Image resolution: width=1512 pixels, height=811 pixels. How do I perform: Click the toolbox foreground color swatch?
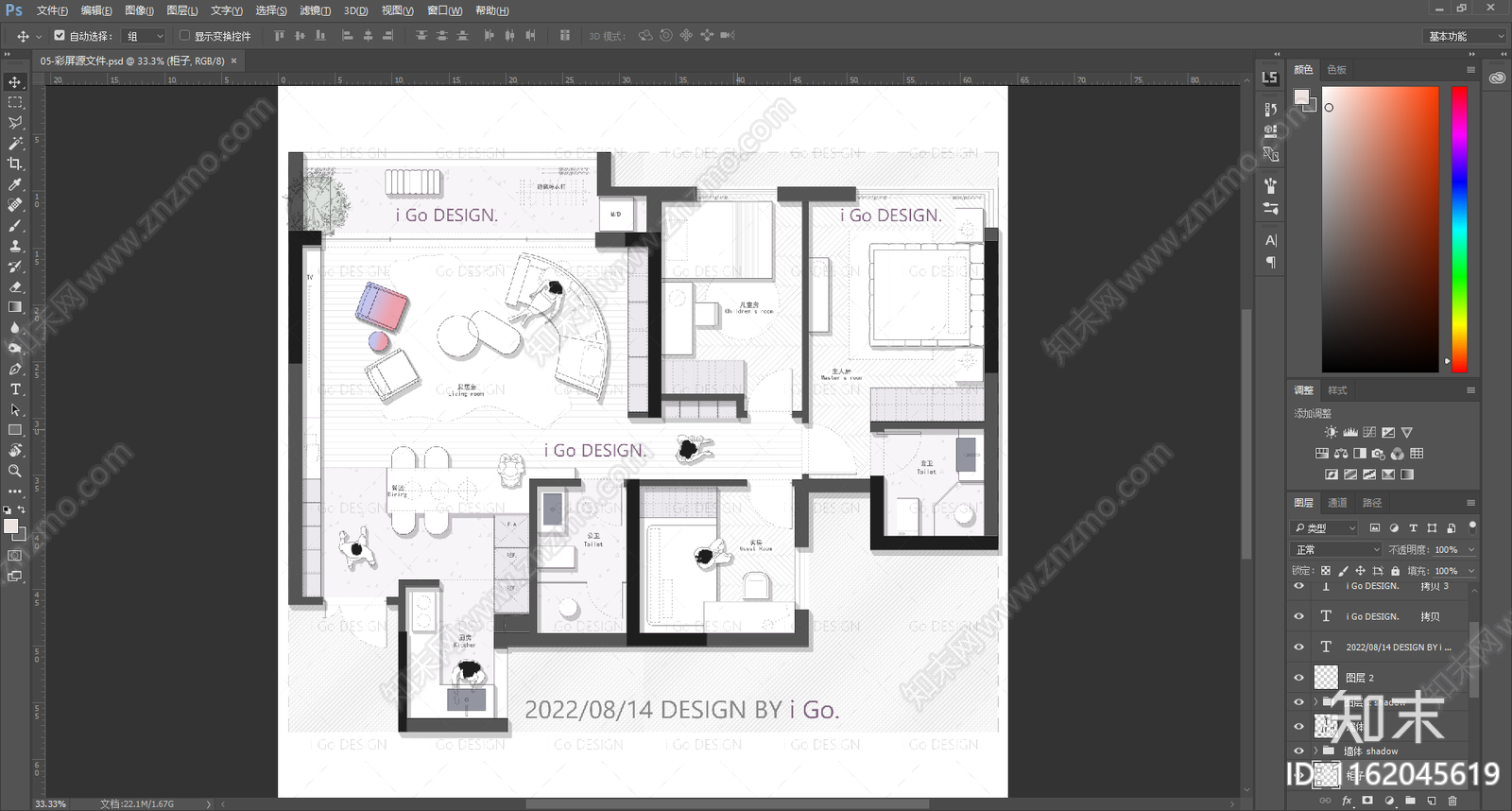pos(10,526)
